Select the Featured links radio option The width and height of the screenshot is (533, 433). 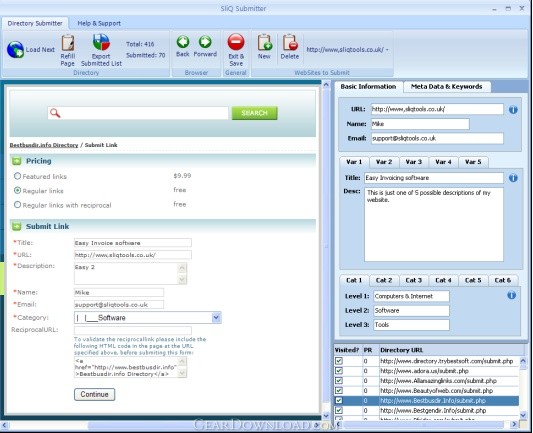17,176
